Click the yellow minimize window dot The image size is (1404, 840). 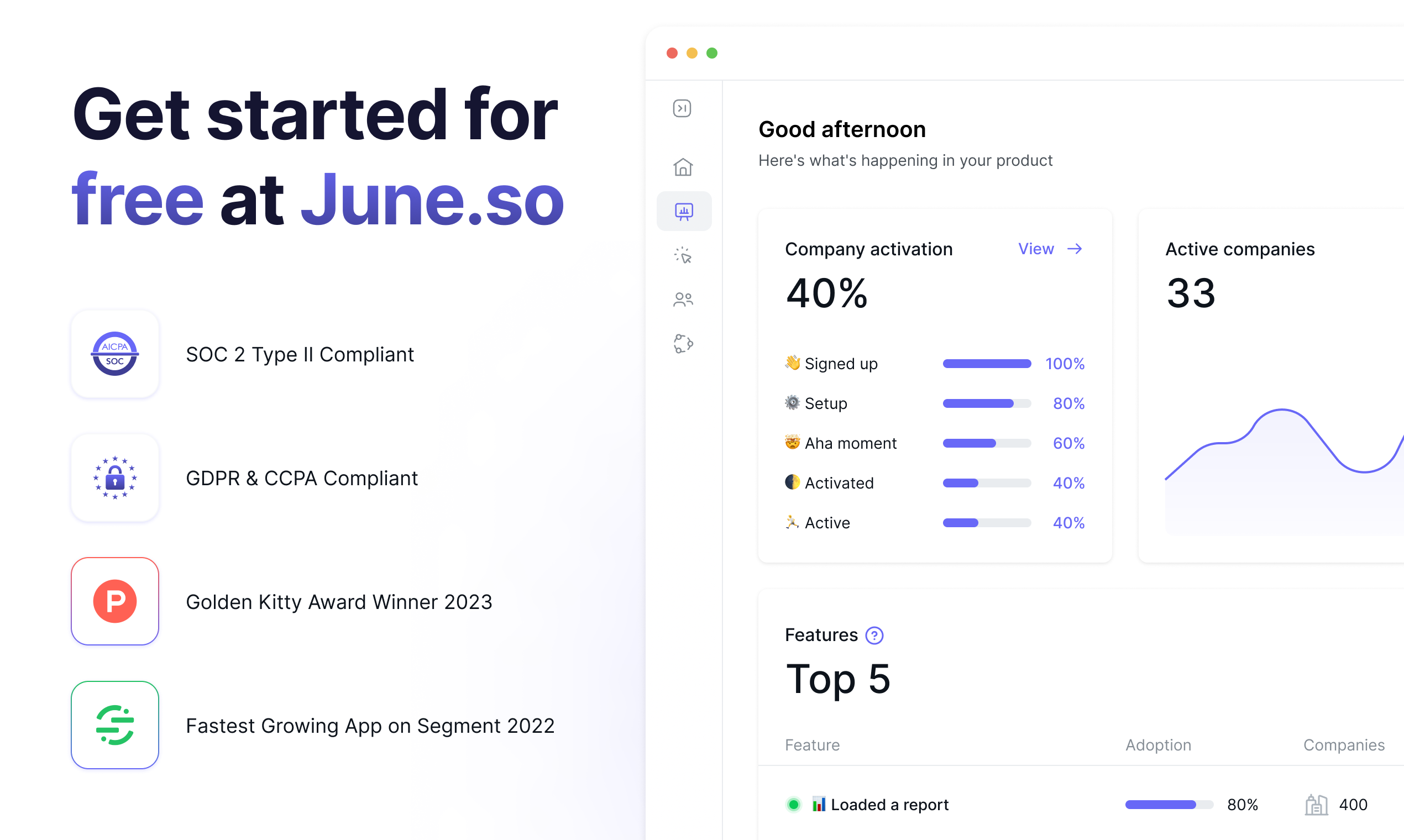692,53
